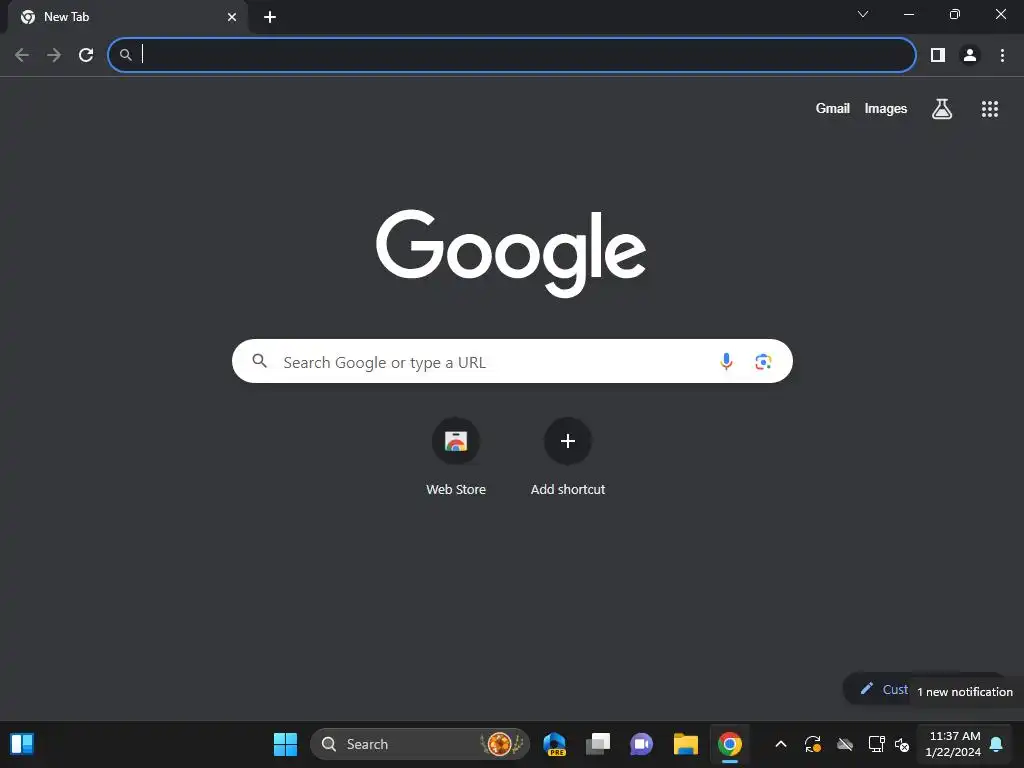Open Google Images link
The width and height of the screenshot is (1024, 768).
(x=886, y=108)
